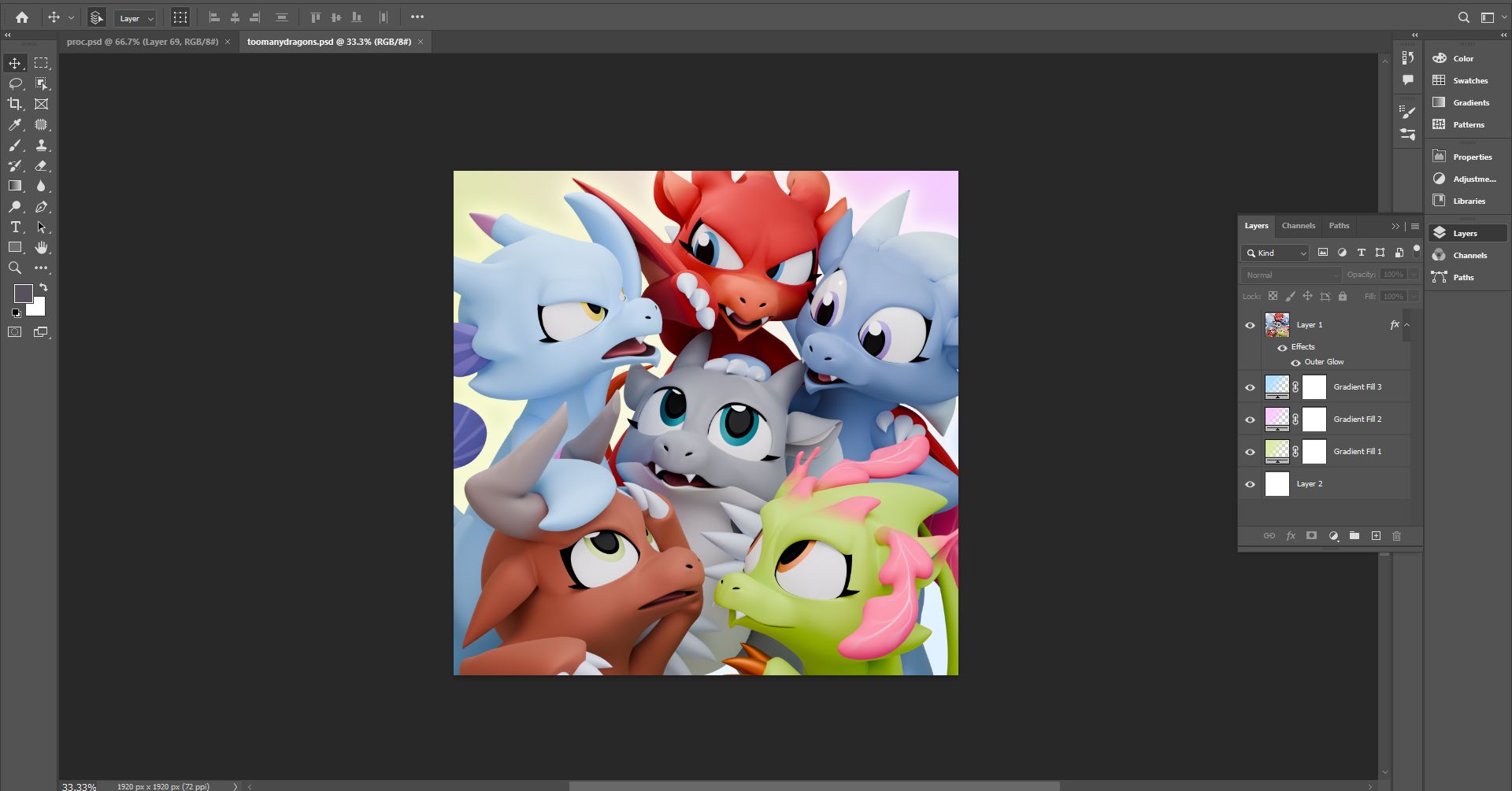
Task: Click add layer style fx icon at panel bottom
Action: tap(1291, 536)
